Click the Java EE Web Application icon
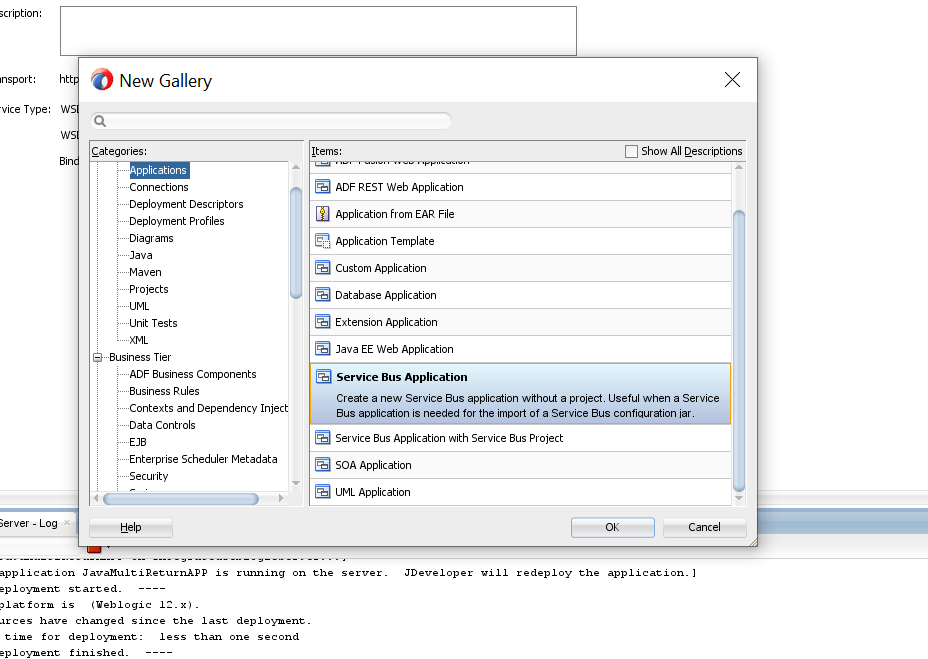The height and width of the screenshot is (659, 928). click(323, 349)
